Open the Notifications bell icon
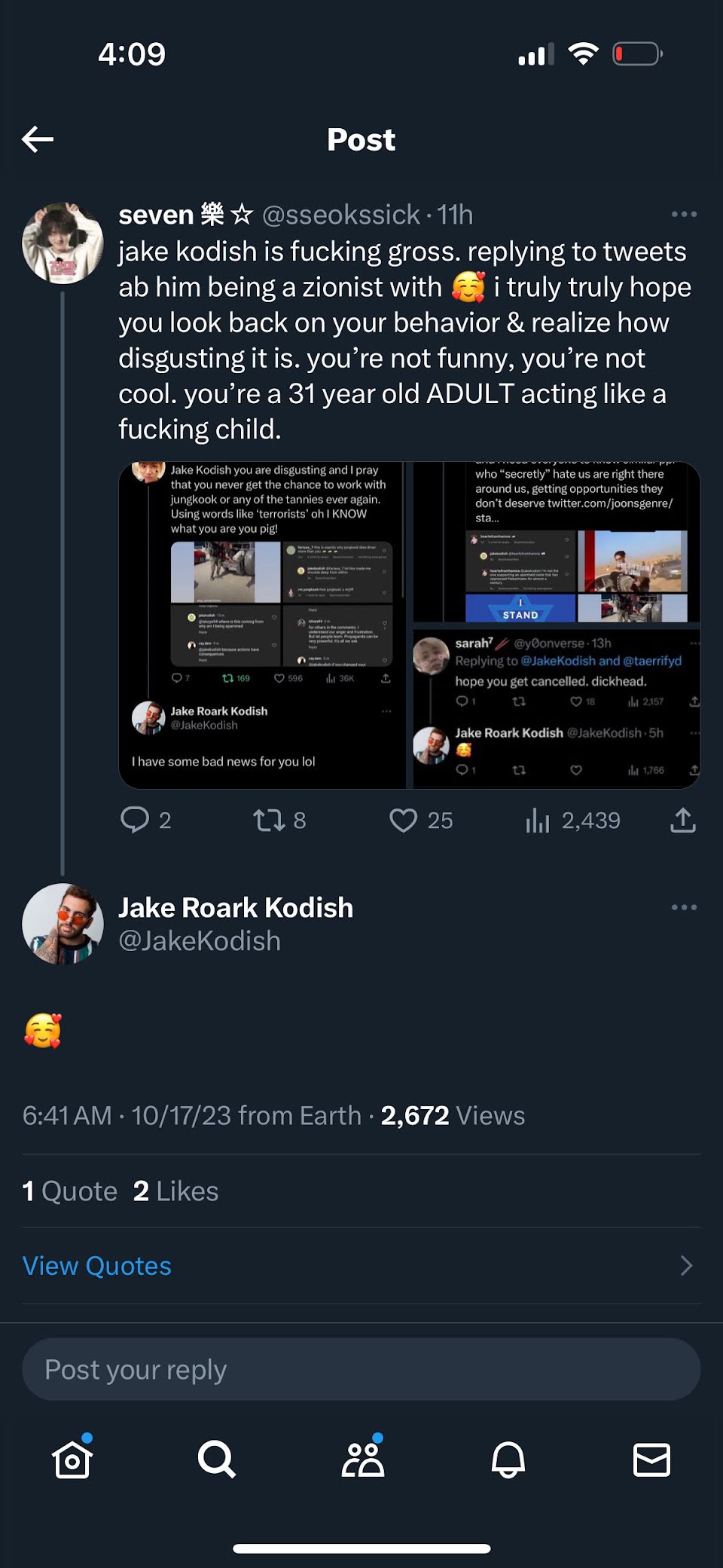723x1568 pixels. click(x=508, y=1459)
